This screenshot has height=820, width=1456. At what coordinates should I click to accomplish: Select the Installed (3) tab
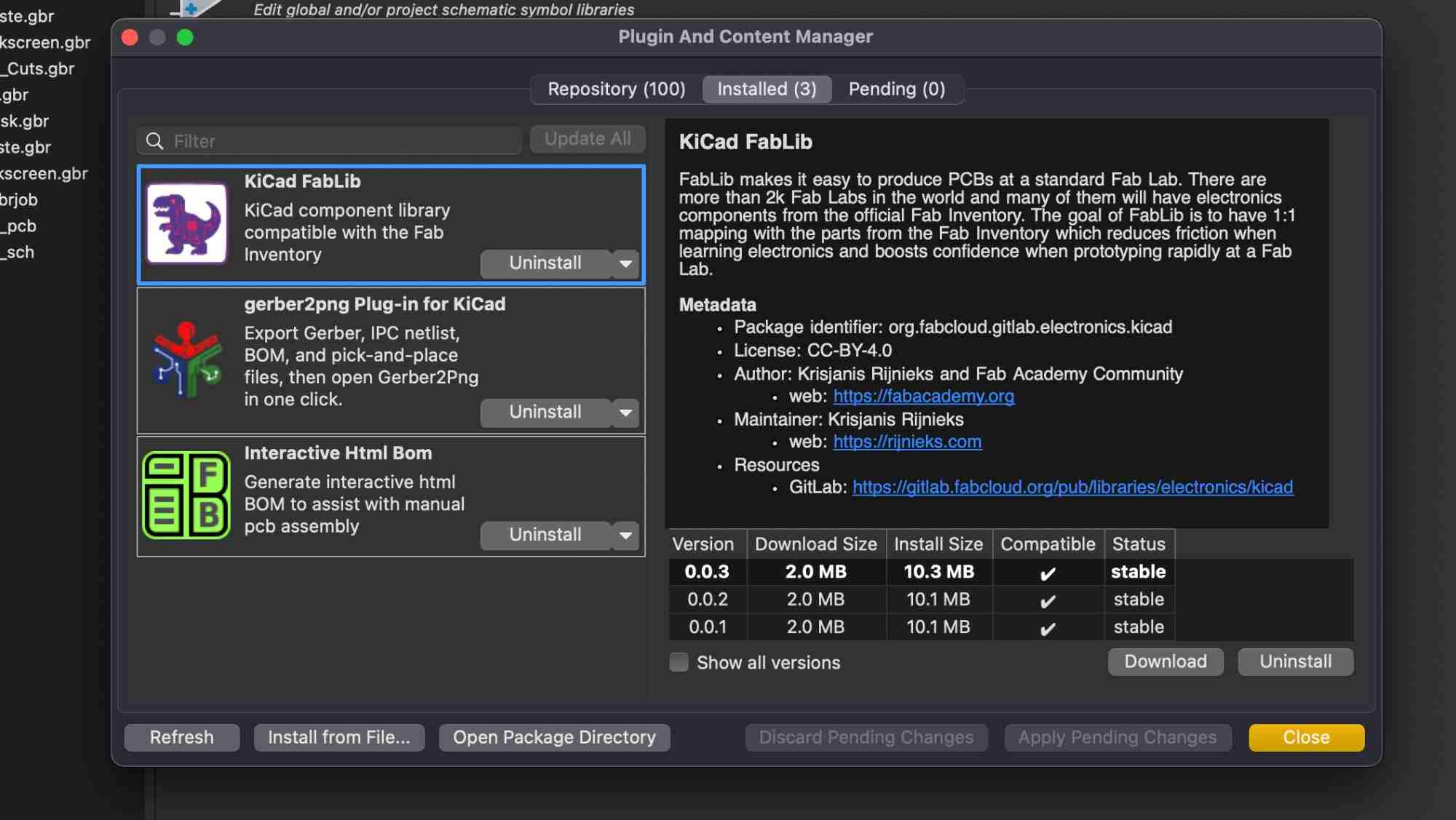pos(766,89)
